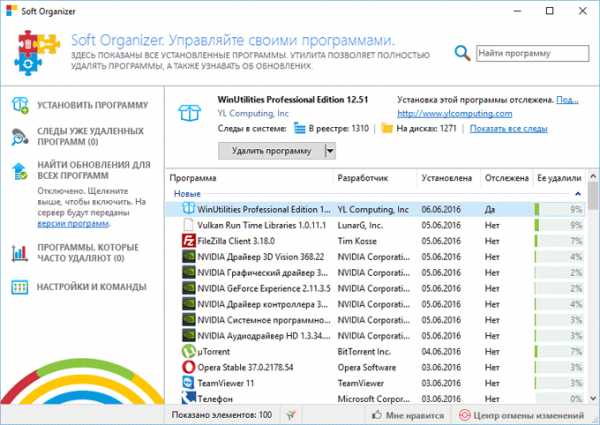Collapse the Новые group
Viewport: 600px width, 425px height.
click(x=578, y=194)
